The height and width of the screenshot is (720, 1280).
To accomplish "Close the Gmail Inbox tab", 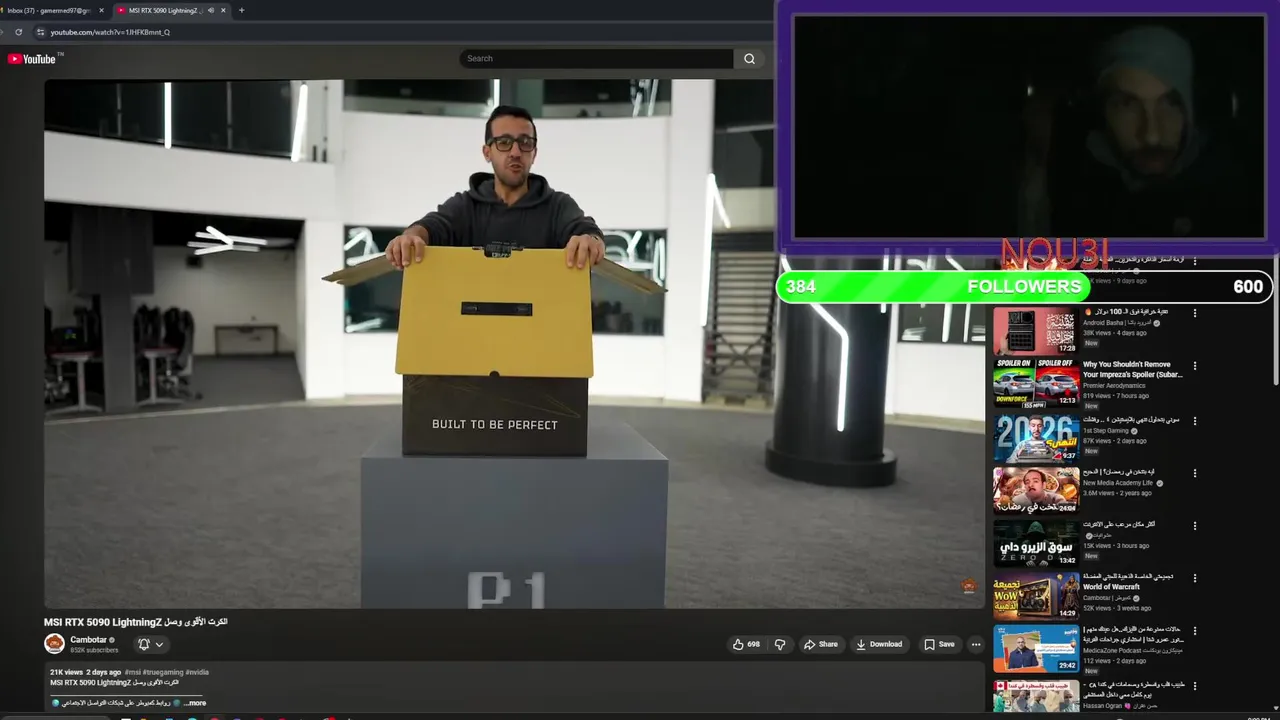I will tap(101, 10).
